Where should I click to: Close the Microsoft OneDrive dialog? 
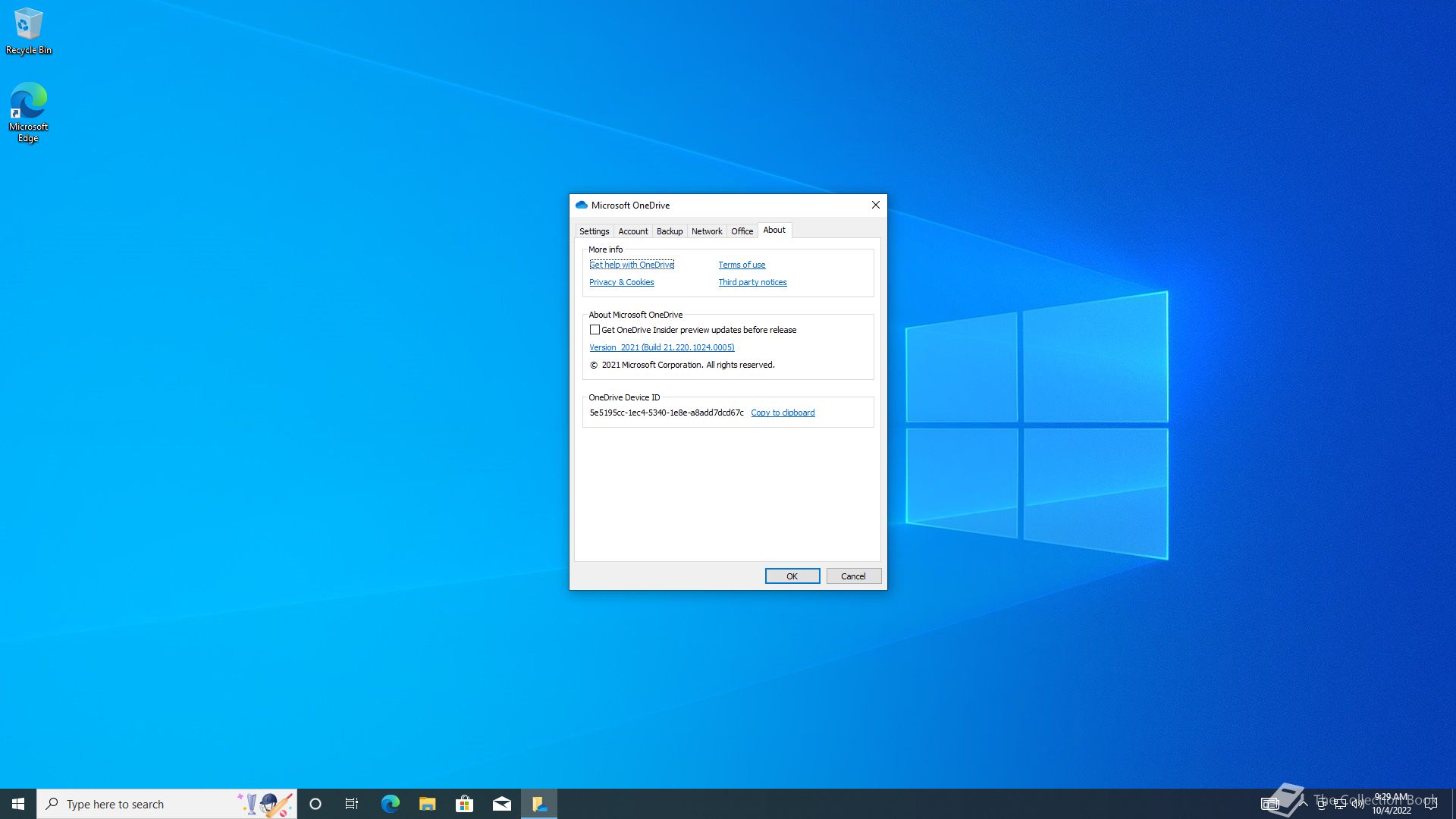(x=876, y=205)
